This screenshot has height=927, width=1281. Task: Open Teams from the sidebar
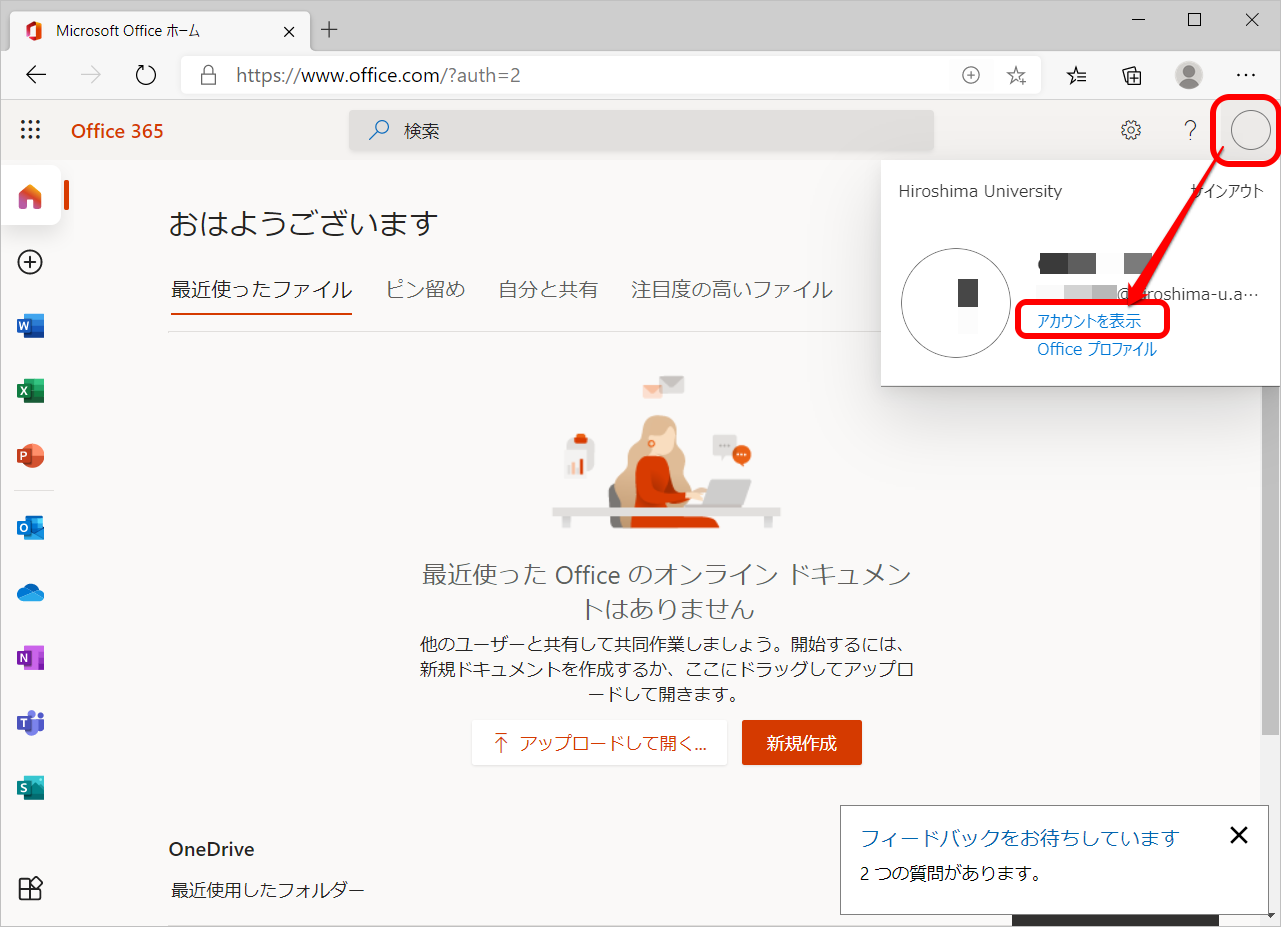tap(31, 723)
